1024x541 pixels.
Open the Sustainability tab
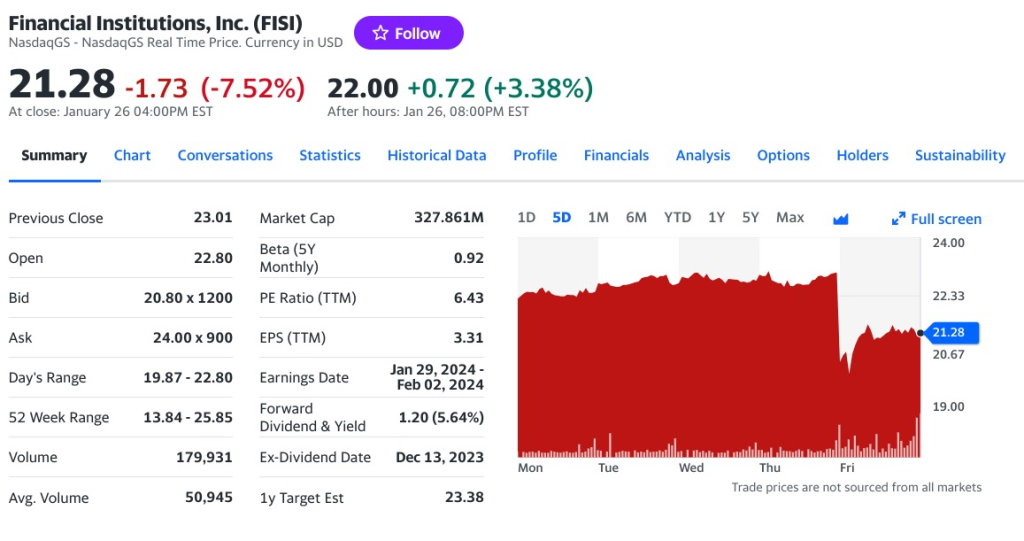(x=960, y=156)
